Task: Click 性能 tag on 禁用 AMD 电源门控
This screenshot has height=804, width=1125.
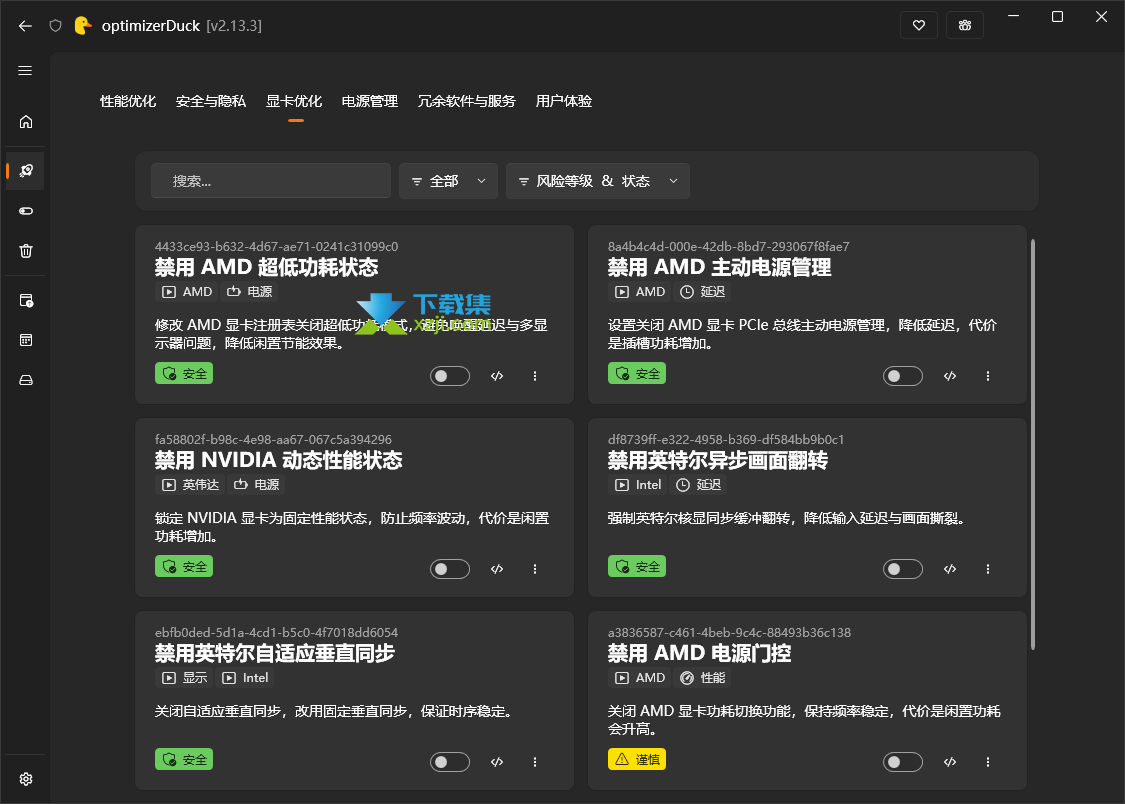Action: click(703, 678)
